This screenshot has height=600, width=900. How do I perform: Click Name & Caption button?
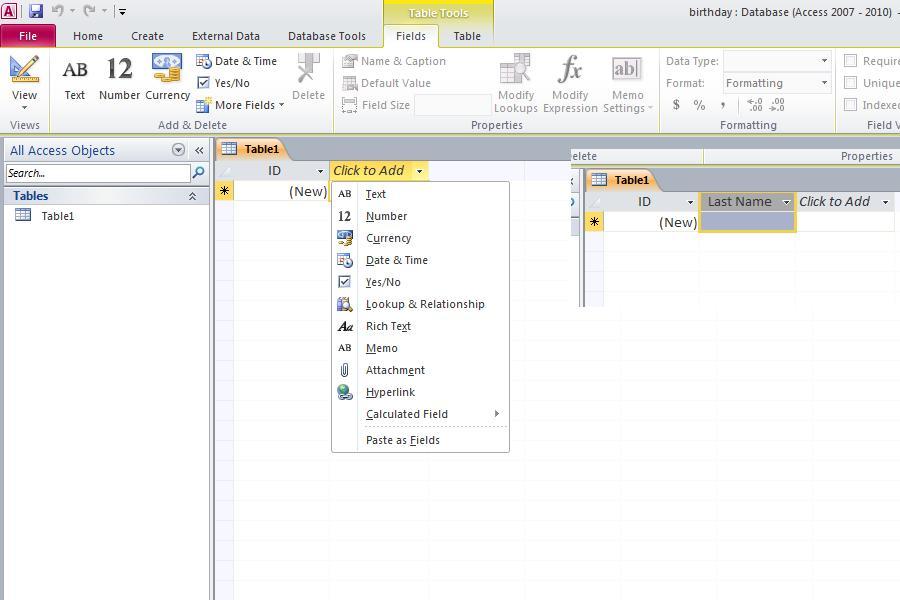[394, 61]
